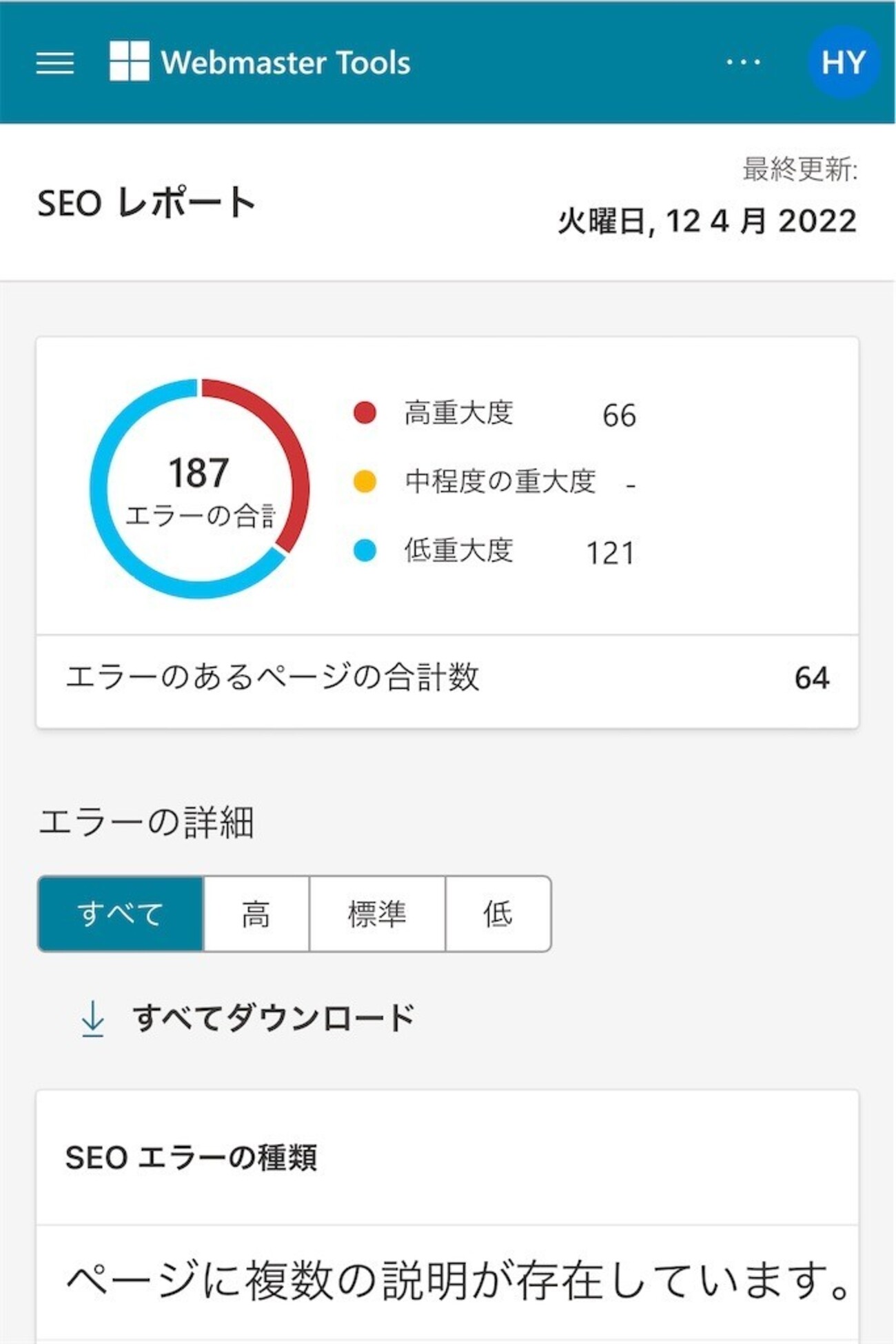
Task: Click the blue 低重大度 legend dot
Action: 365,550
